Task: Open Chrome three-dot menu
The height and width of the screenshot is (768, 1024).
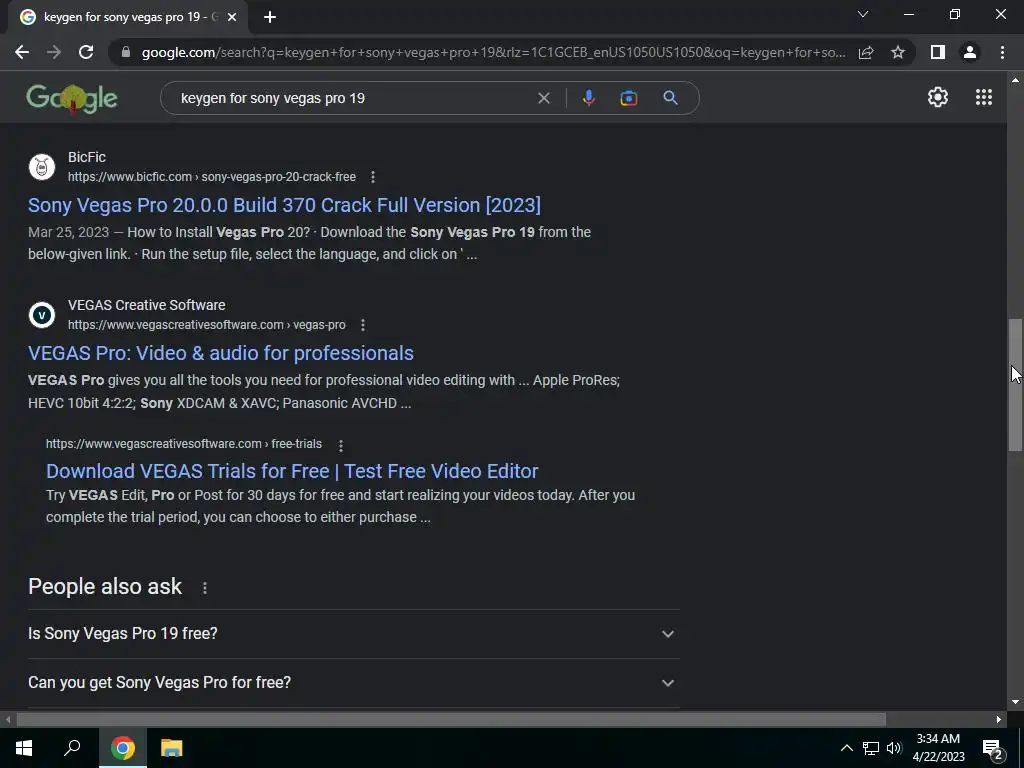Action: click(x=1002, y=52)
